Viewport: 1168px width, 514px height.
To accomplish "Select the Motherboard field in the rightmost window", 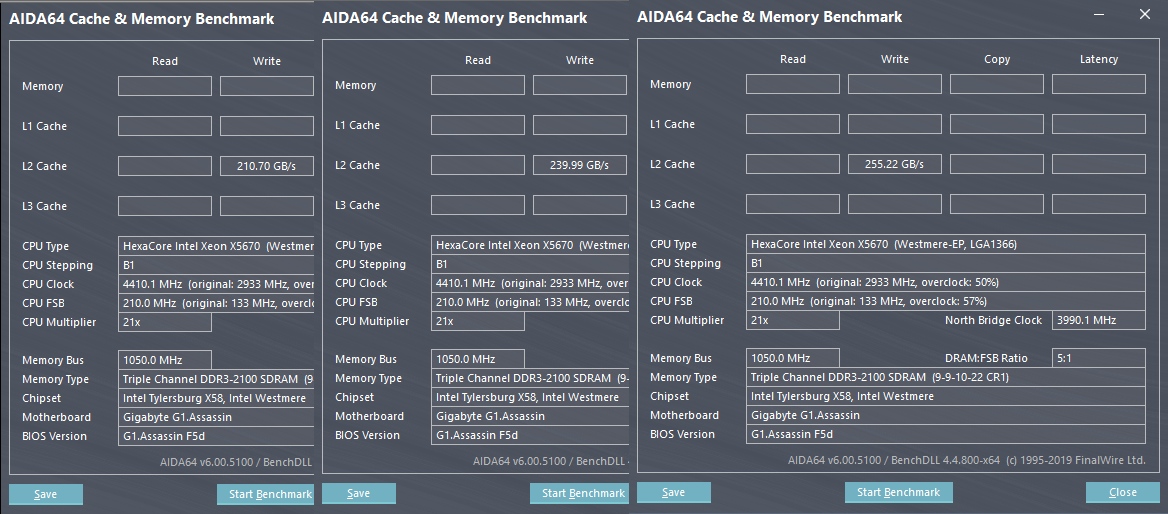I will (x=946, y=415).
